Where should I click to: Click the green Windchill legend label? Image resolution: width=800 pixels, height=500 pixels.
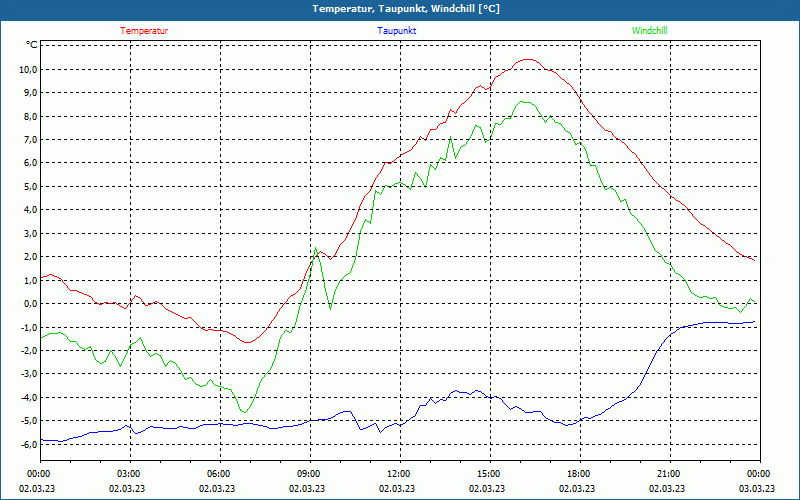pyautogui.click(x=649, y=31)
